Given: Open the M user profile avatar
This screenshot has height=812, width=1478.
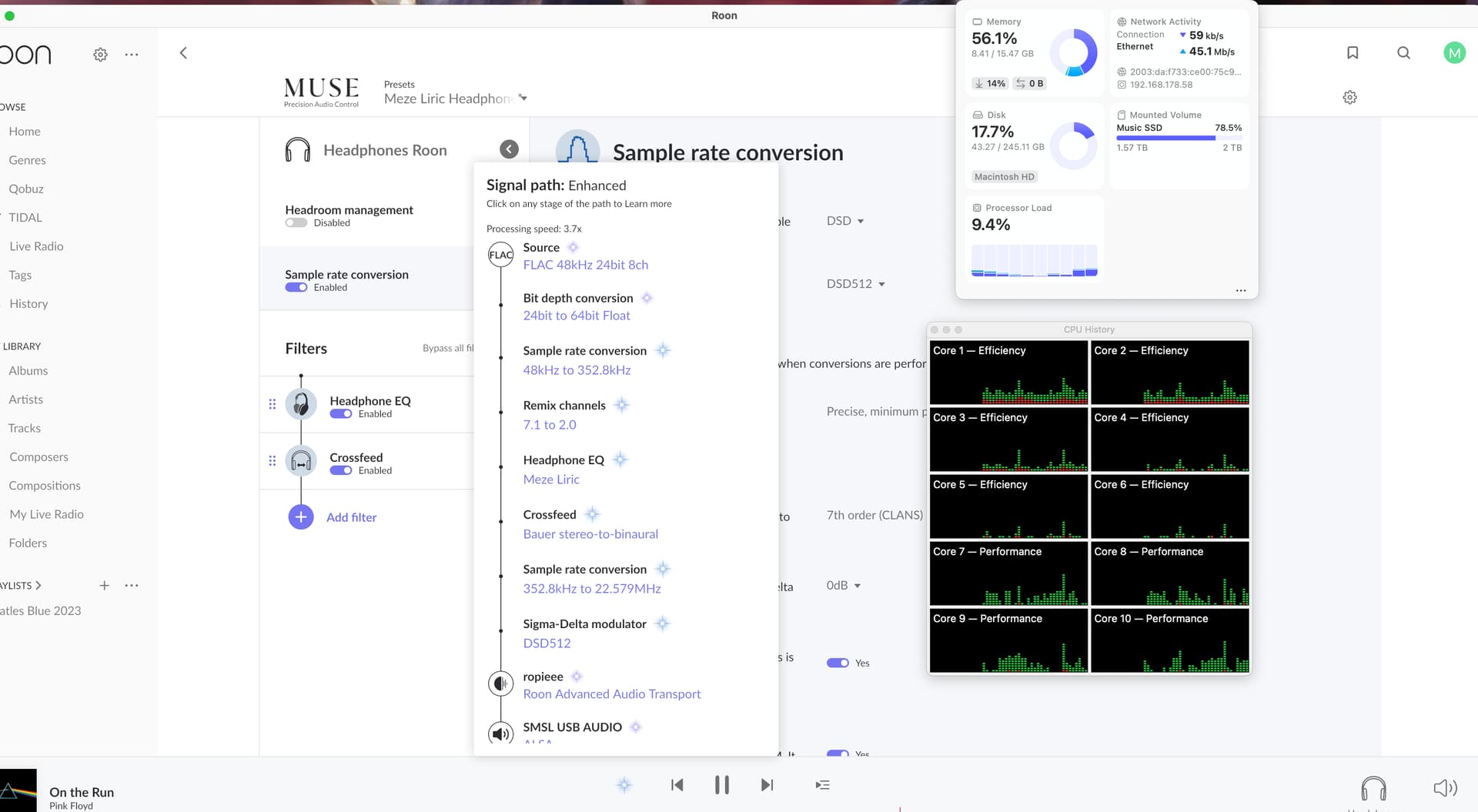Looking at the screenshot, I should (1454, 52).
